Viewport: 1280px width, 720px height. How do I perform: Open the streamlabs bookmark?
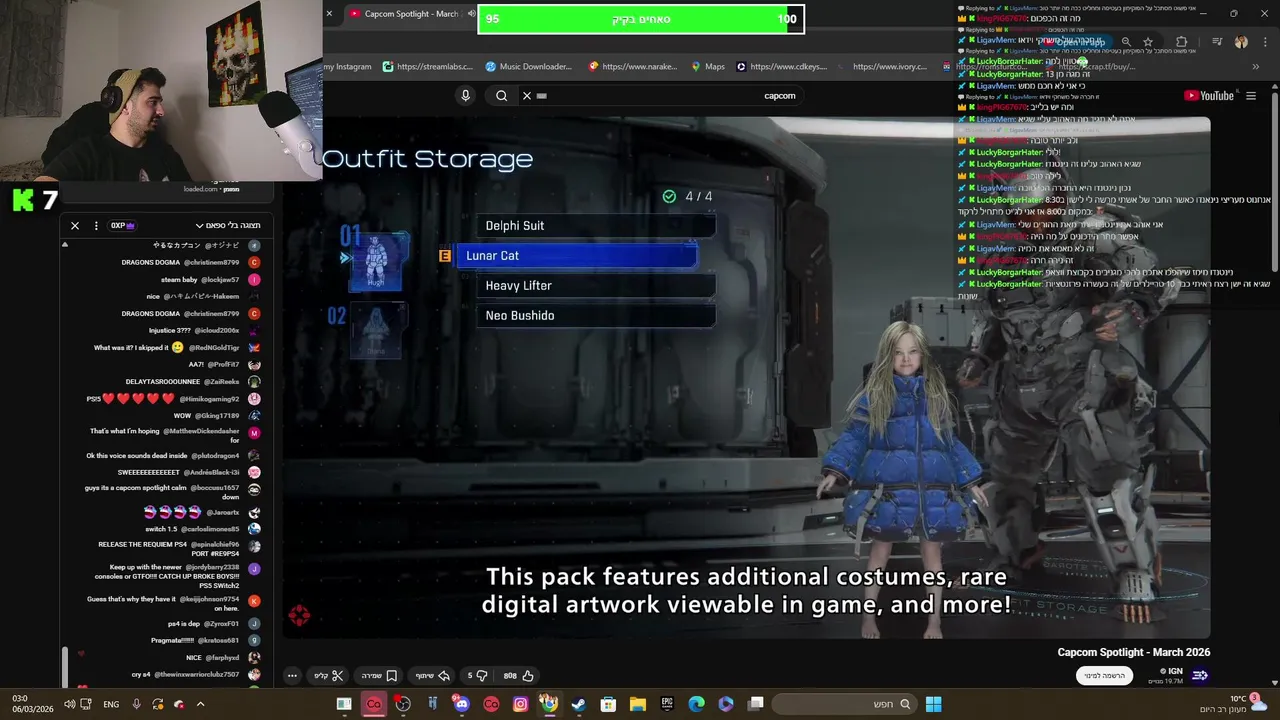point(427,67)
